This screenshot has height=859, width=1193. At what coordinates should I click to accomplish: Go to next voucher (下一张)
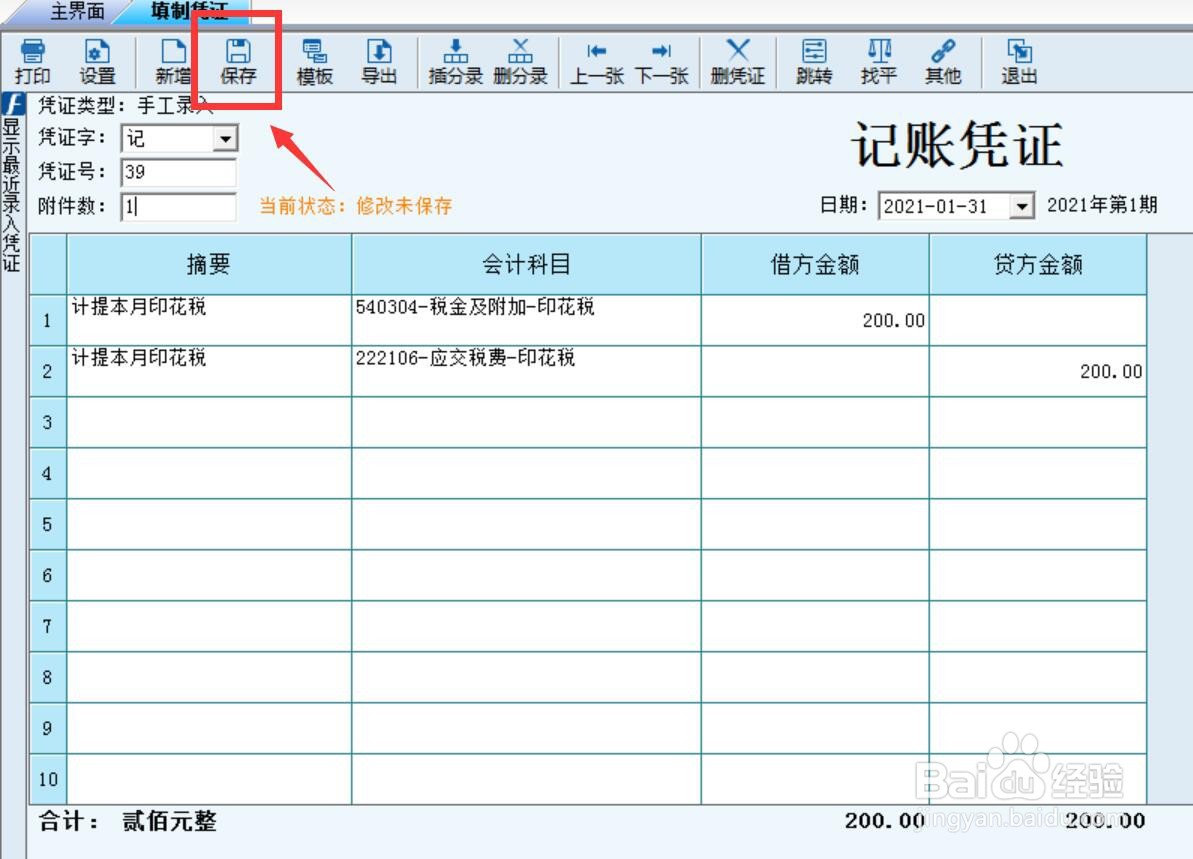[661, 62]
